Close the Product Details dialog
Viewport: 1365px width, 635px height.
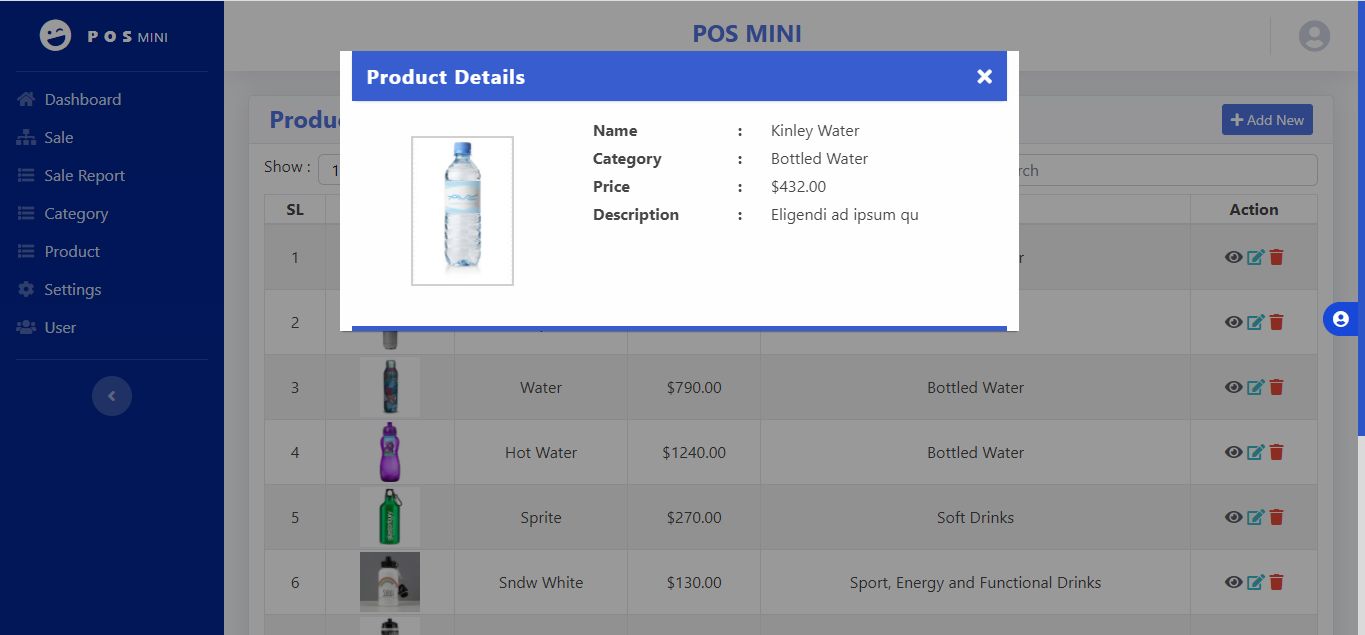[x=984, y=77]
